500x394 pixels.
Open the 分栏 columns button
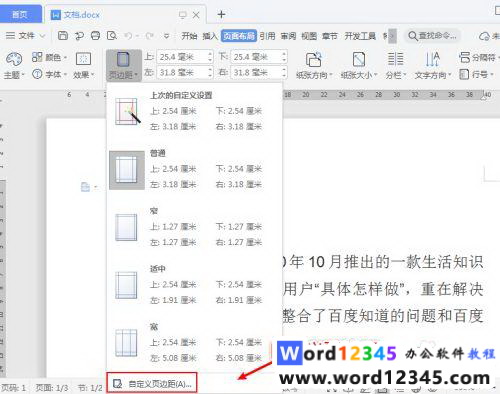(396, 66)
